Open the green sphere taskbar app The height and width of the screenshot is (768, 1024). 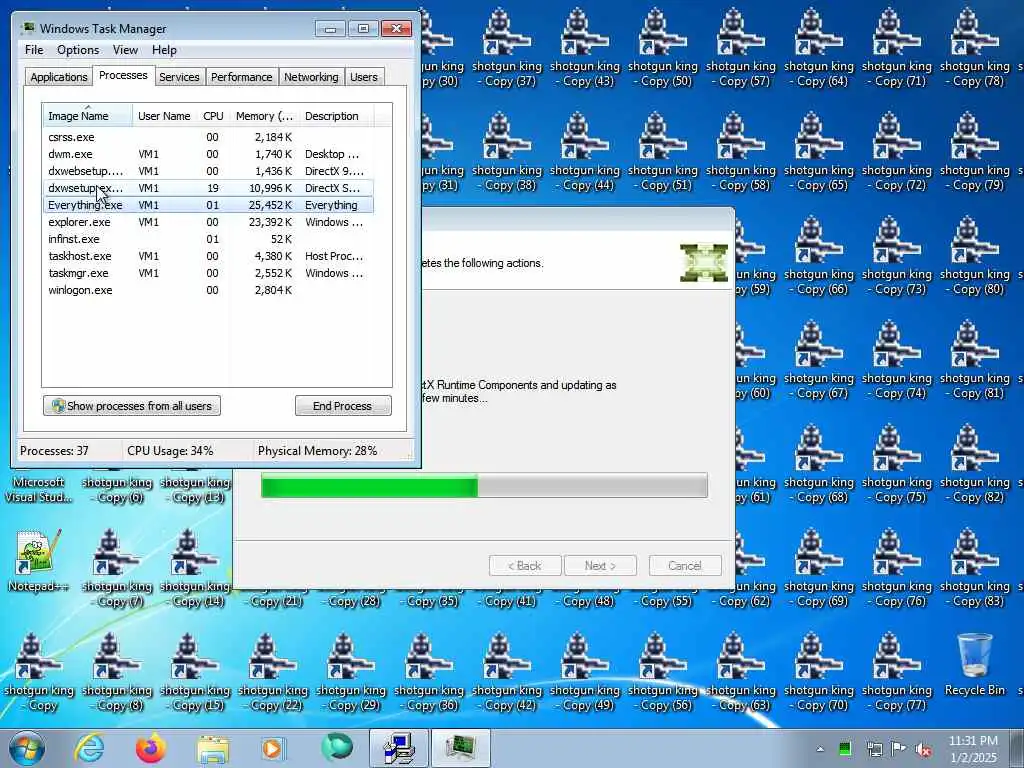pyautogui.click(x=337, y=747)
